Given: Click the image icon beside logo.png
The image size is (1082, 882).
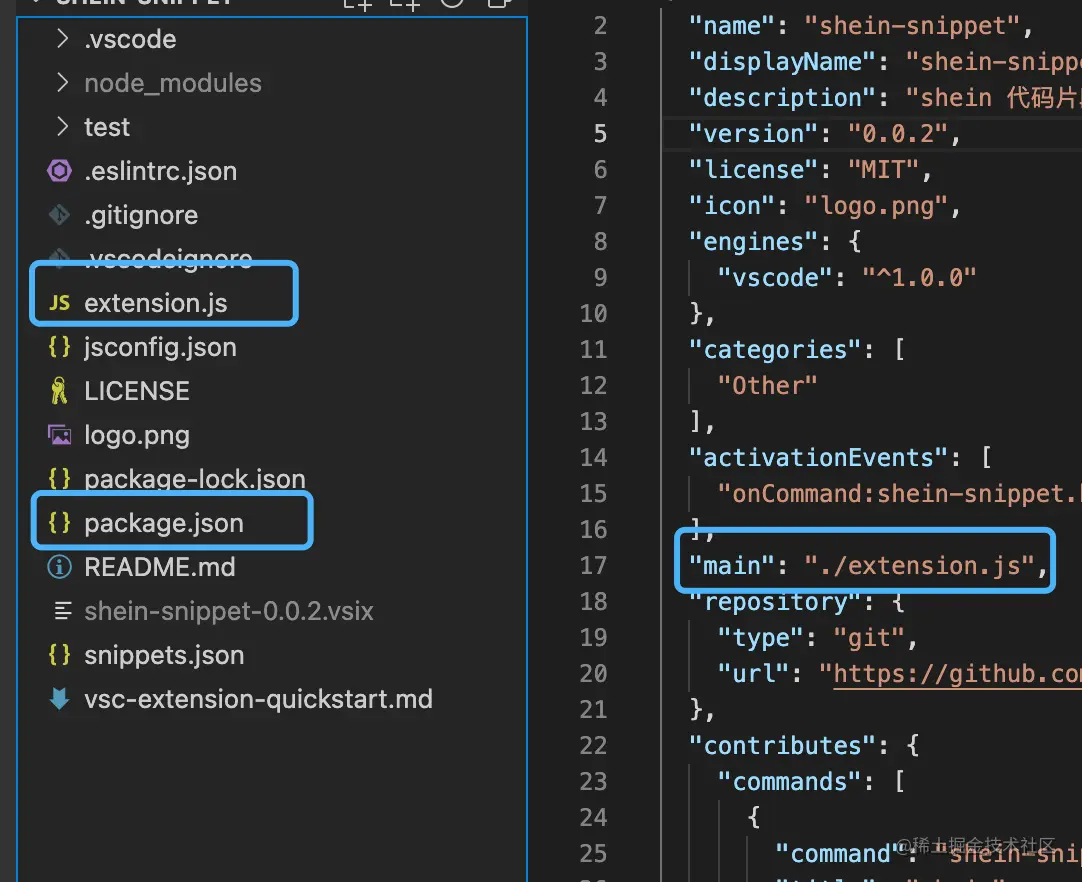Looking at the screenshot, I should click(59, 435).
